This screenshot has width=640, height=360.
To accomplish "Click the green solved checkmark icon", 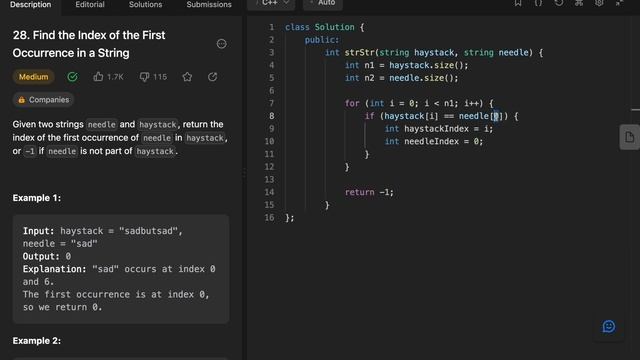I will tap(72, 77).
